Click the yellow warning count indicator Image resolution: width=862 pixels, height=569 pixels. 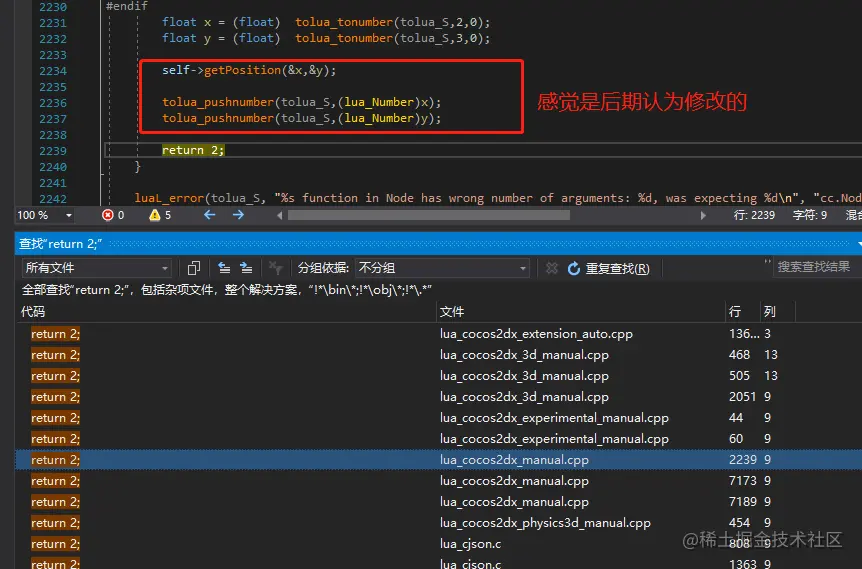tap(161, 215)
